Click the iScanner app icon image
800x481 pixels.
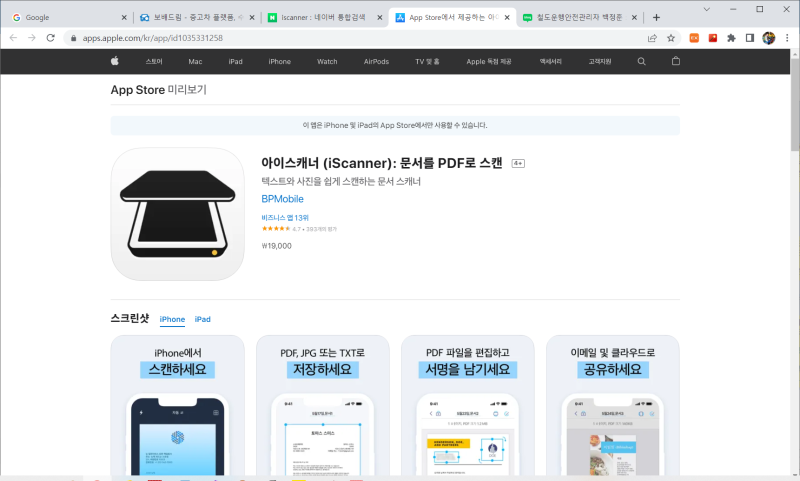[x=178, y=214]
